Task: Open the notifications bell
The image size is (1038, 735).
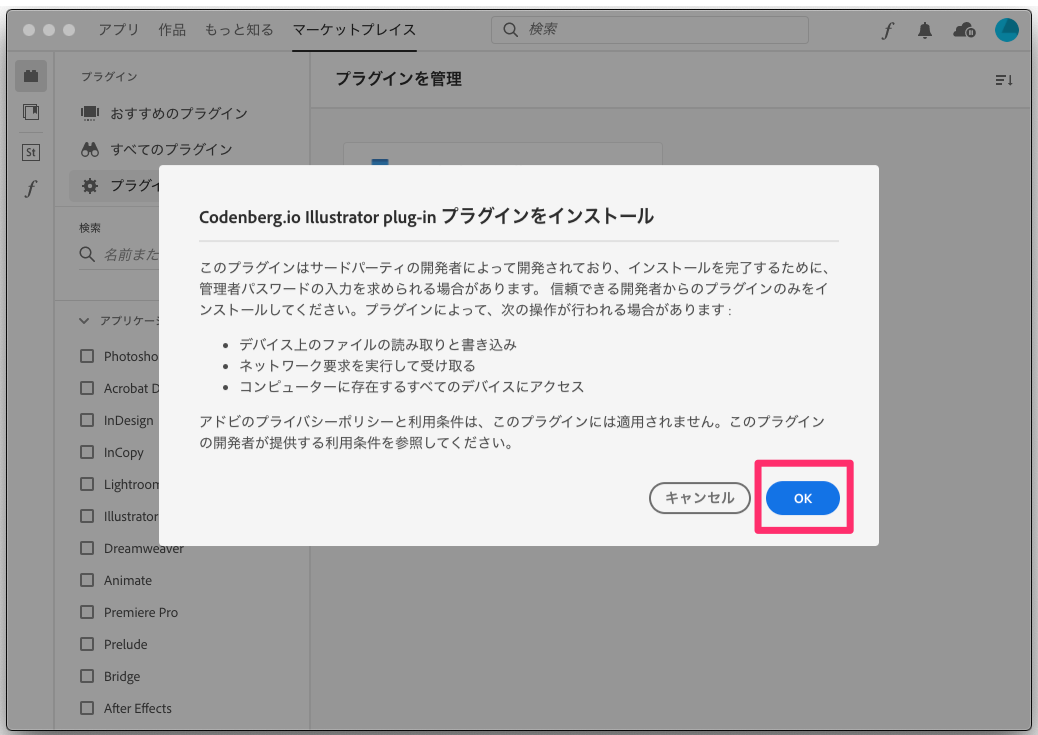Action: click(925, 30)
